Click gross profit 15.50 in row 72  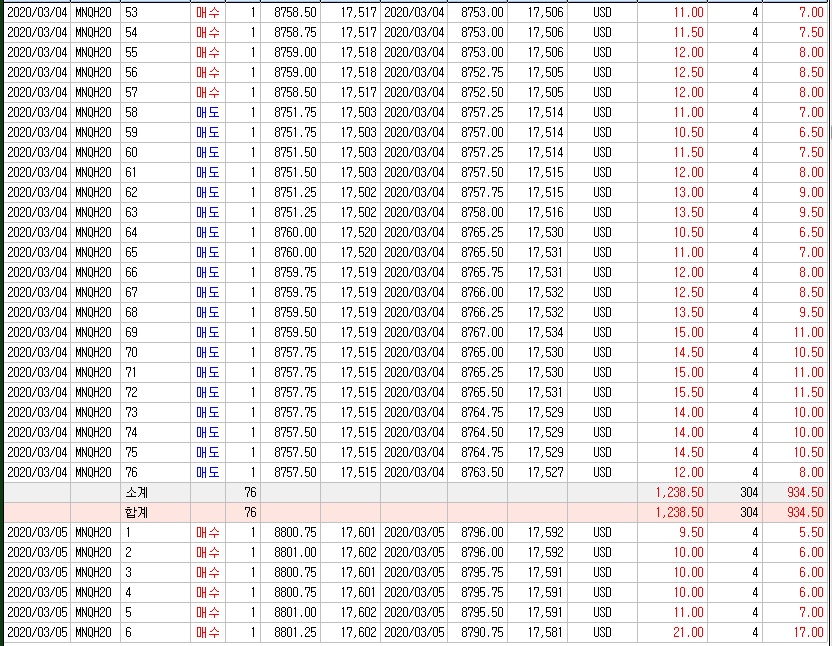pyautogui.click(x=688, y=392)
